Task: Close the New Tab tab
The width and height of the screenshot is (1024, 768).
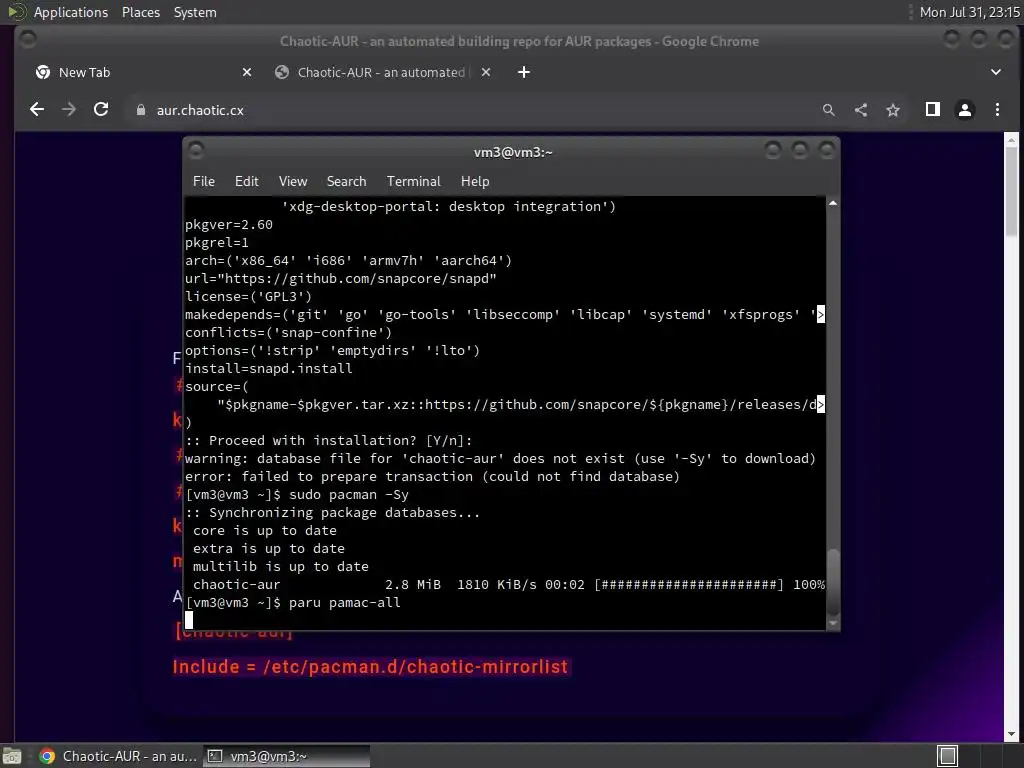Action: tap(247, 72)
